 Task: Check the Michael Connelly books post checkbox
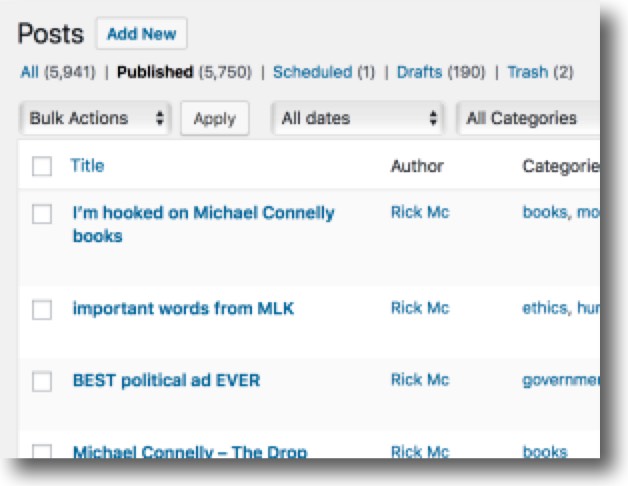click(42, 214)
